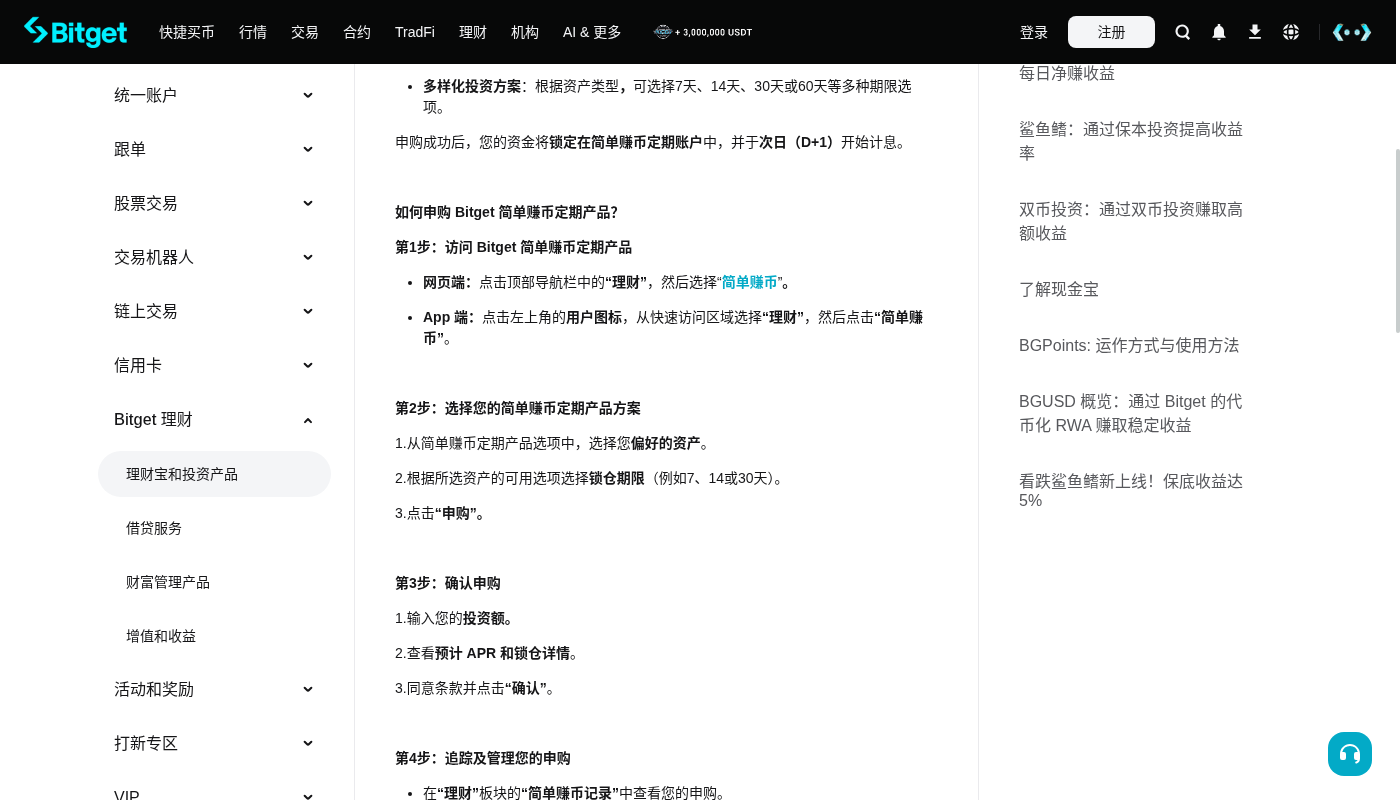Click the theme toggle icon in header
Image resolution: width=1400 pixels, height=800 pixels.
pos(1352,32)
